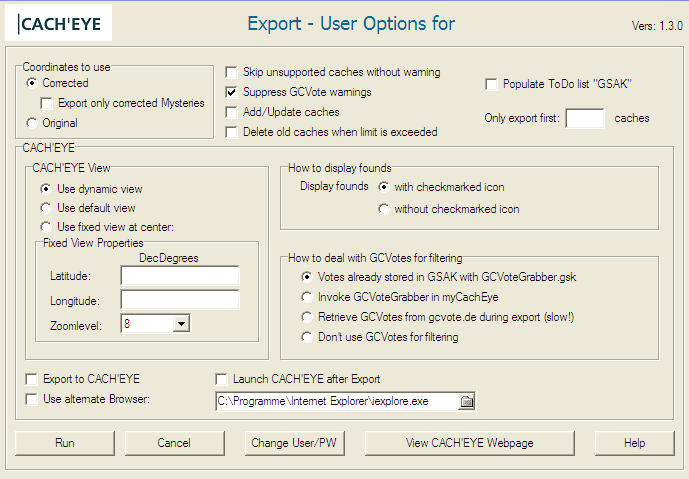
Task: Click the CACH'EYE logo
Action: click(58, 23)
